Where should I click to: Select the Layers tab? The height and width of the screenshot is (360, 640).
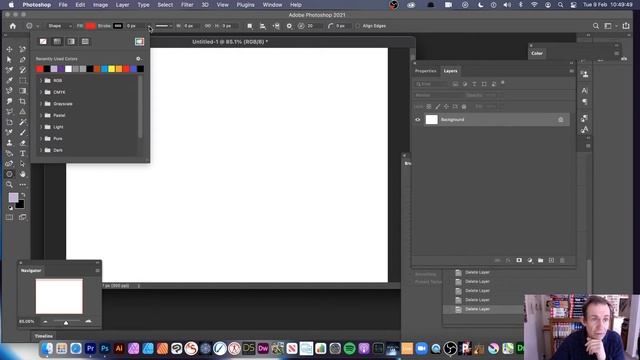point(451,71)
